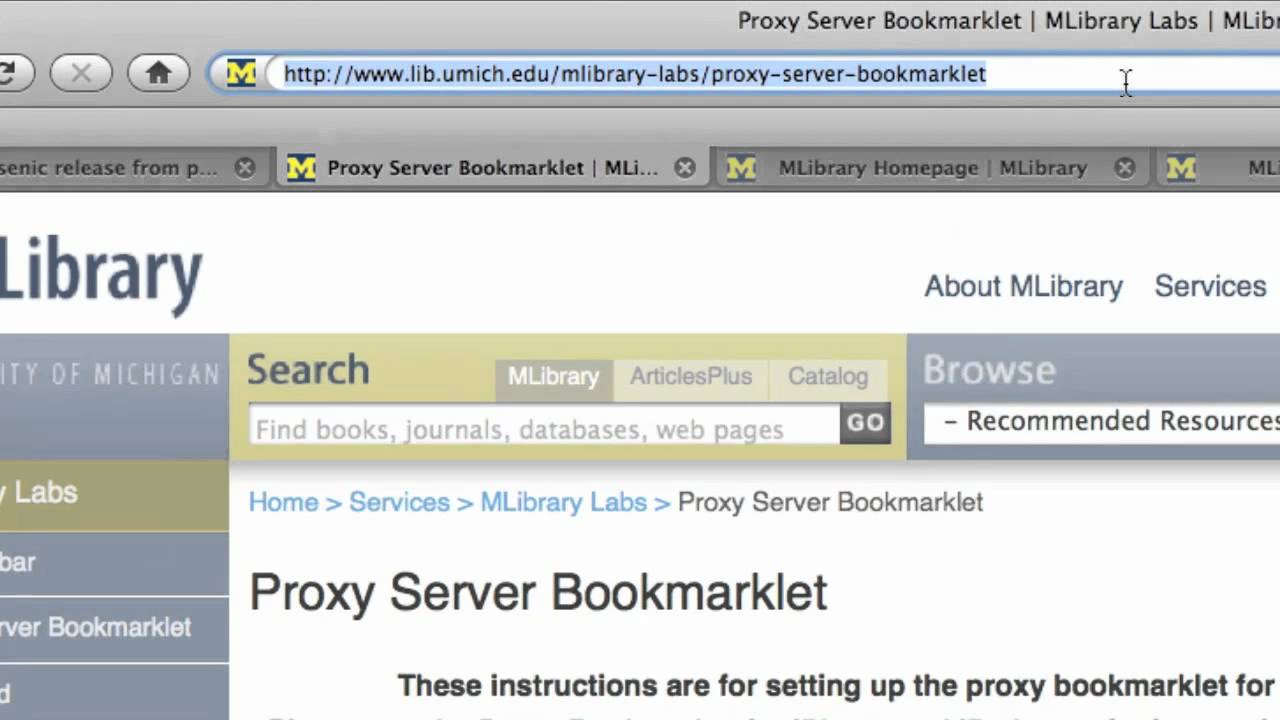
Task: Click the M favicon on MLibrary Homepage tab
Action: coord(741,168)
